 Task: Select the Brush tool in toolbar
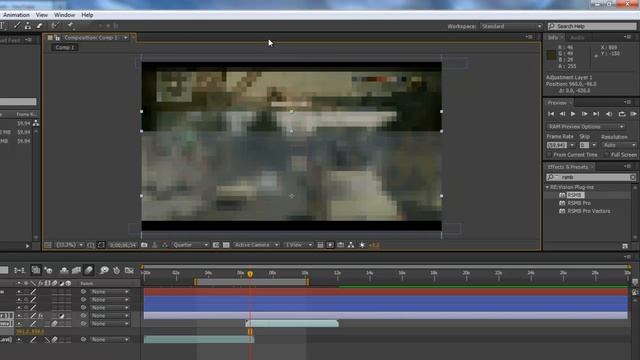17,26
